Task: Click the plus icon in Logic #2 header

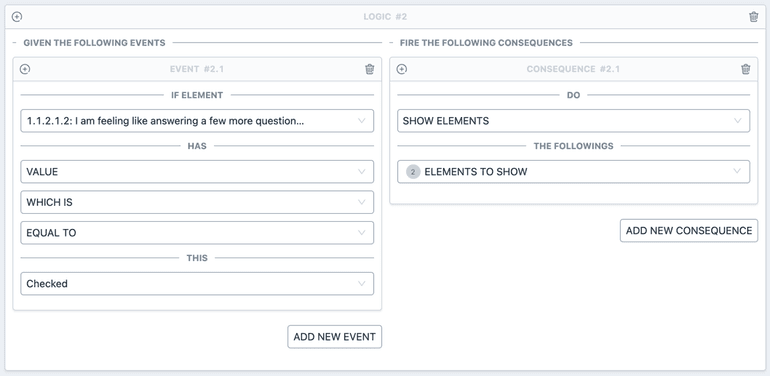Action: (17, 17)
